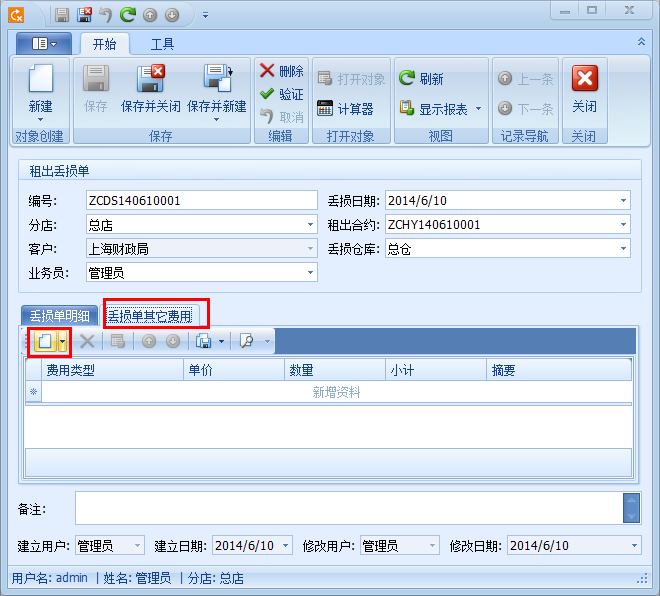Click the new row icon in grid toolbar
This screenshot has height=596, width=660.
pyautogui.click(x=45, y=342)
